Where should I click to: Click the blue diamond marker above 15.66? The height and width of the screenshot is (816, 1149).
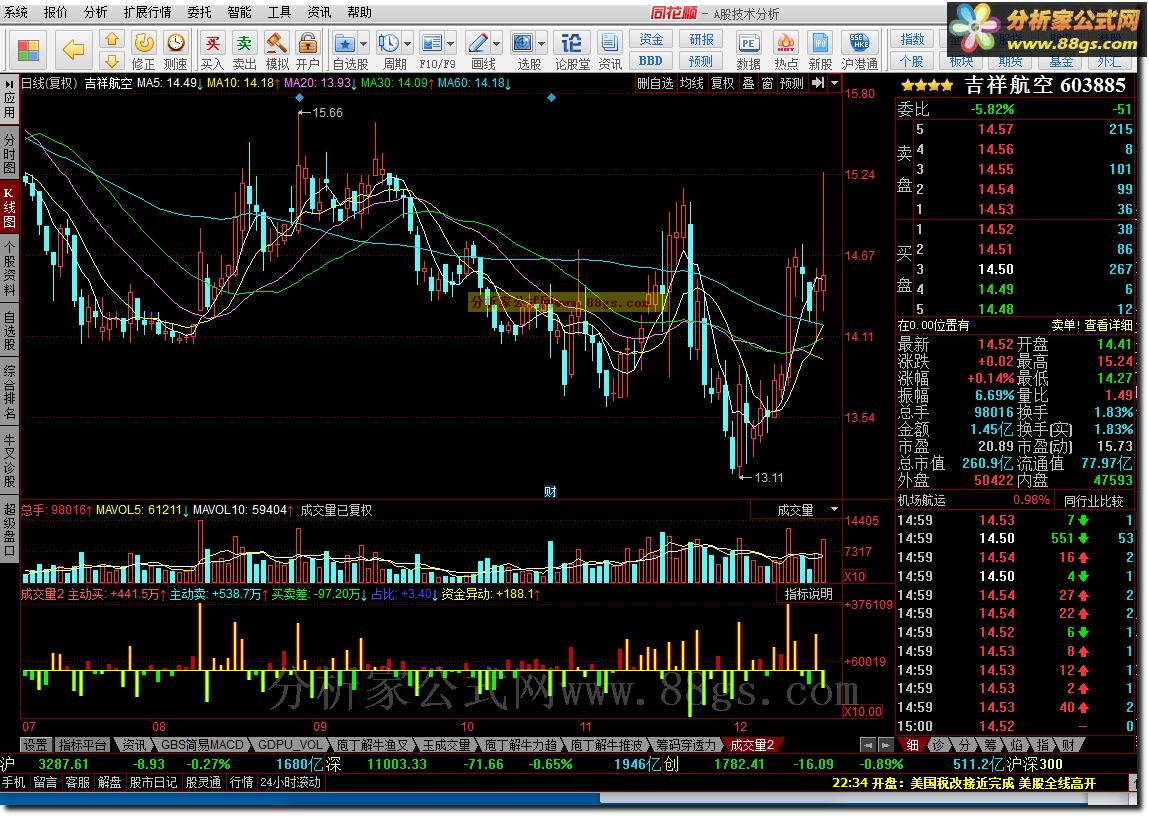tap(299, 97)
